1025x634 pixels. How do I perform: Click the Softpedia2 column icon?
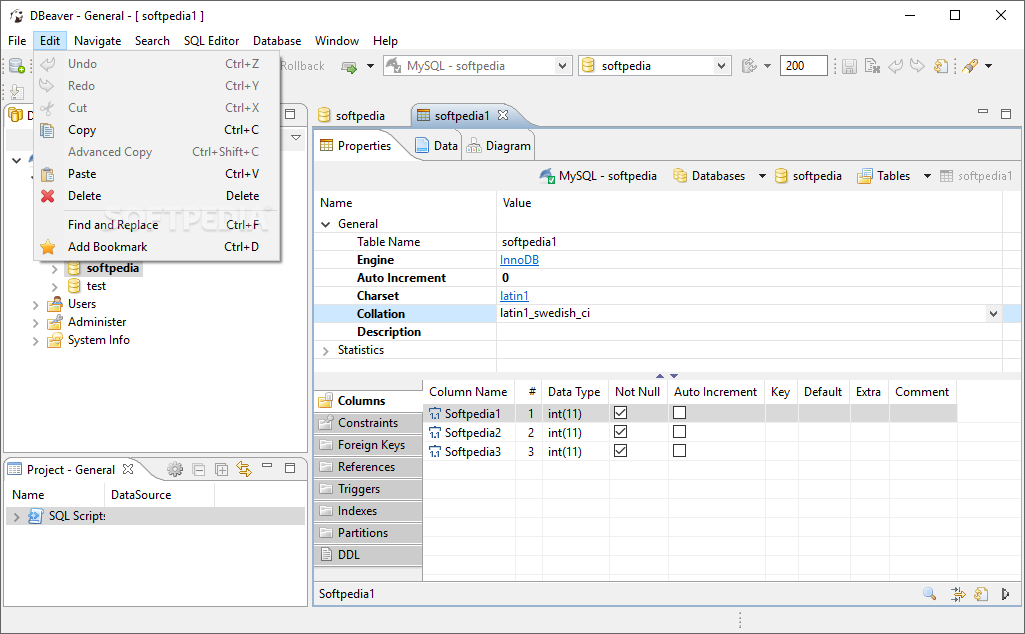tap(435, 433)
